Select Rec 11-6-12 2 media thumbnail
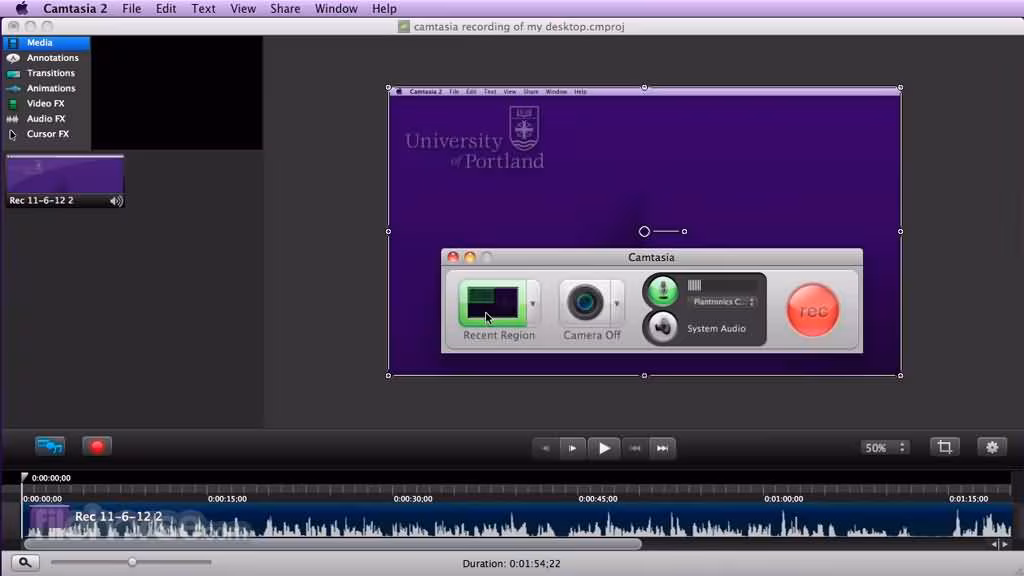This screenshot has width=1024, height=576. point(65,181)
